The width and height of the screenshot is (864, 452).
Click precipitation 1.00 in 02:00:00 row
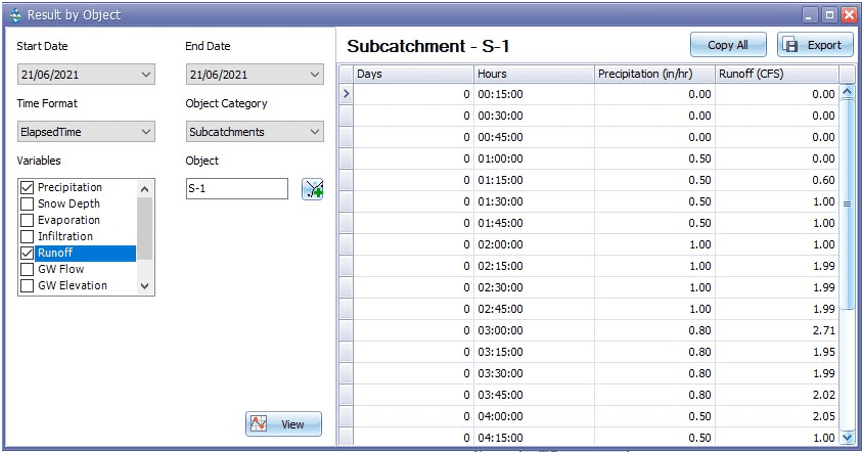[x=655, y=245]
